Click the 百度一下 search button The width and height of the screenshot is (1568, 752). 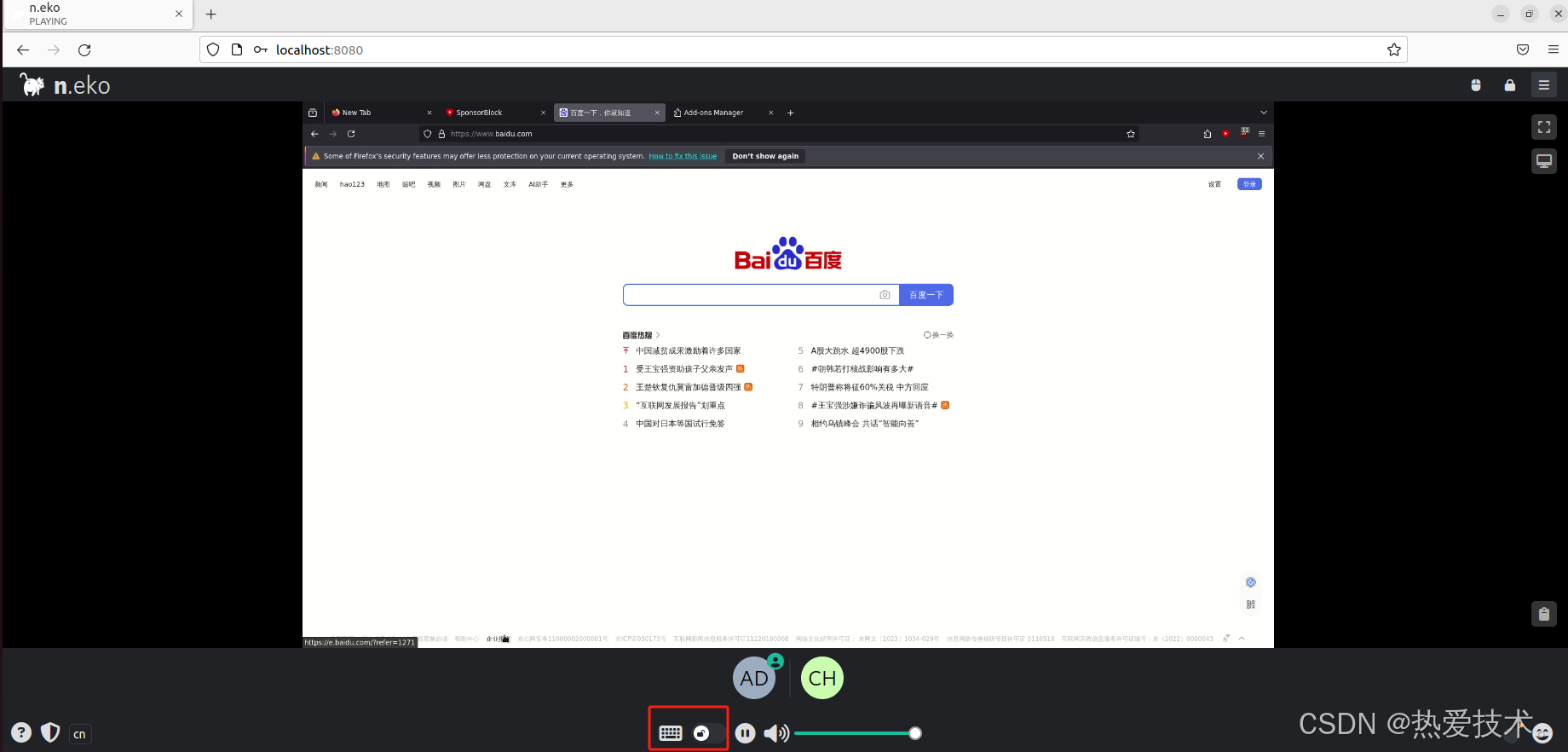926,295
